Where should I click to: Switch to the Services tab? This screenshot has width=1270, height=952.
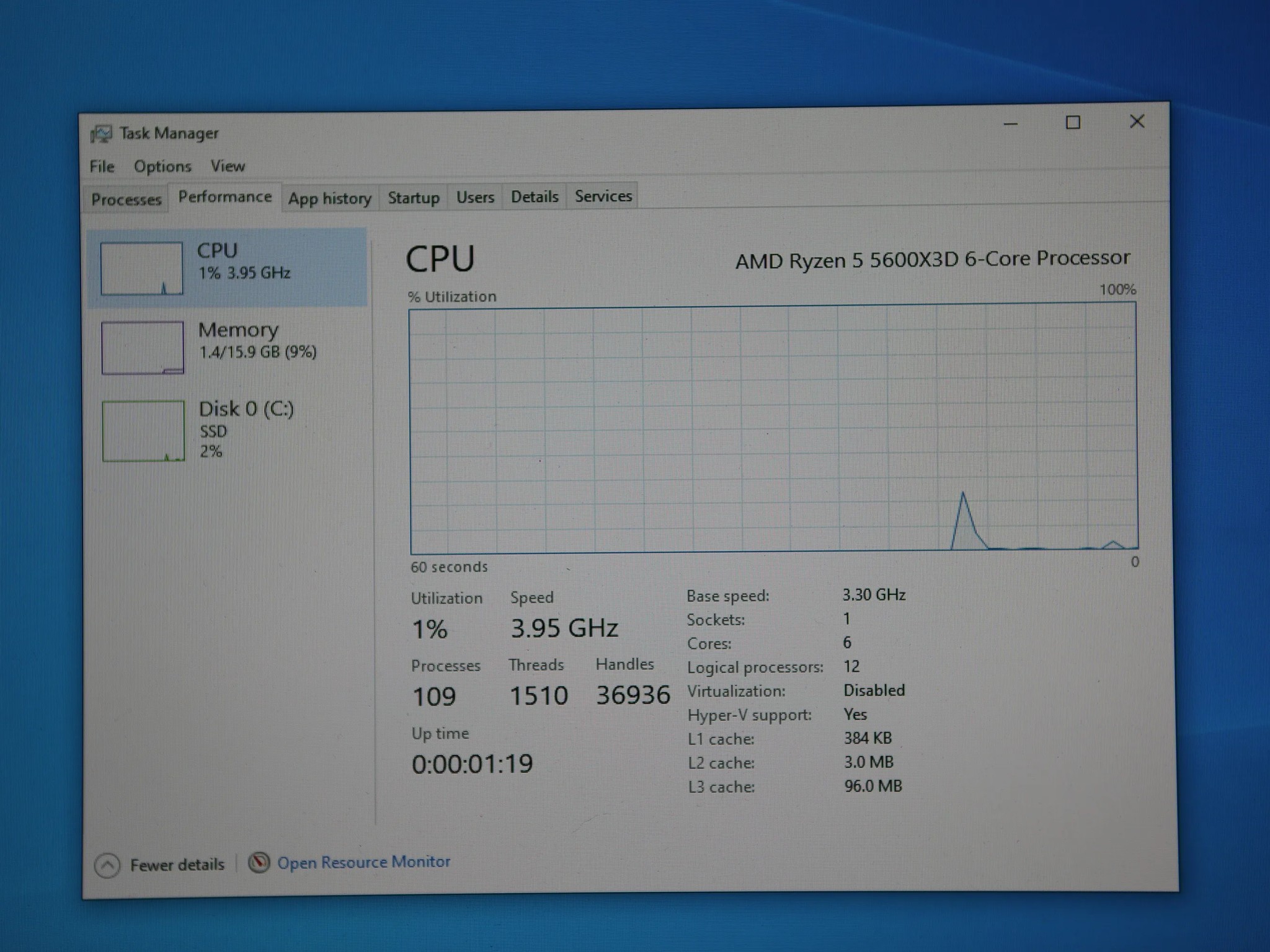point(603,196)
